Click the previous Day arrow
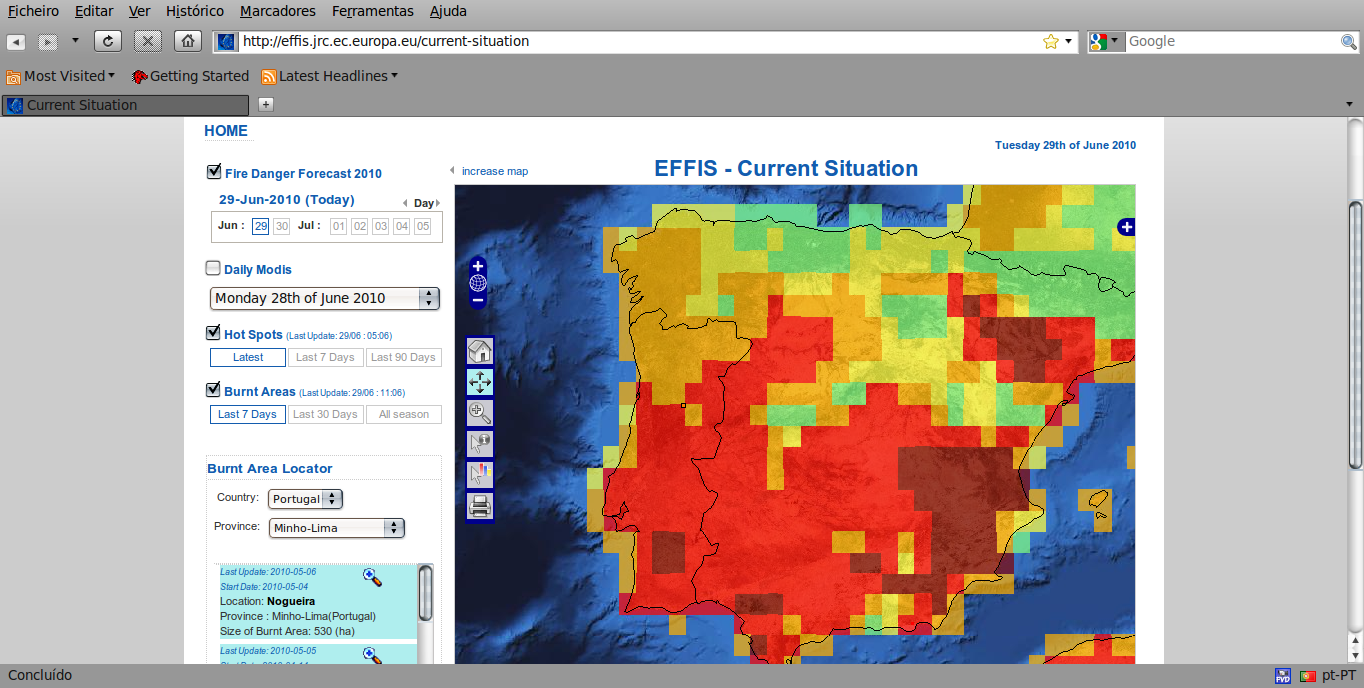The width and height of the screenshot is (1364, 688). pos(405,203)
